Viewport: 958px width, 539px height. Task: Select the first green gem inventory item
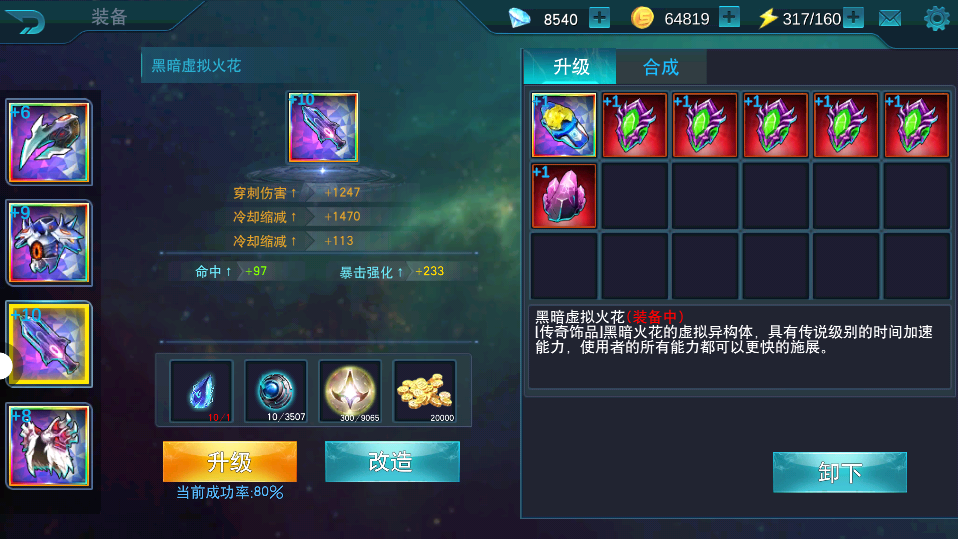tap(634, 125)
